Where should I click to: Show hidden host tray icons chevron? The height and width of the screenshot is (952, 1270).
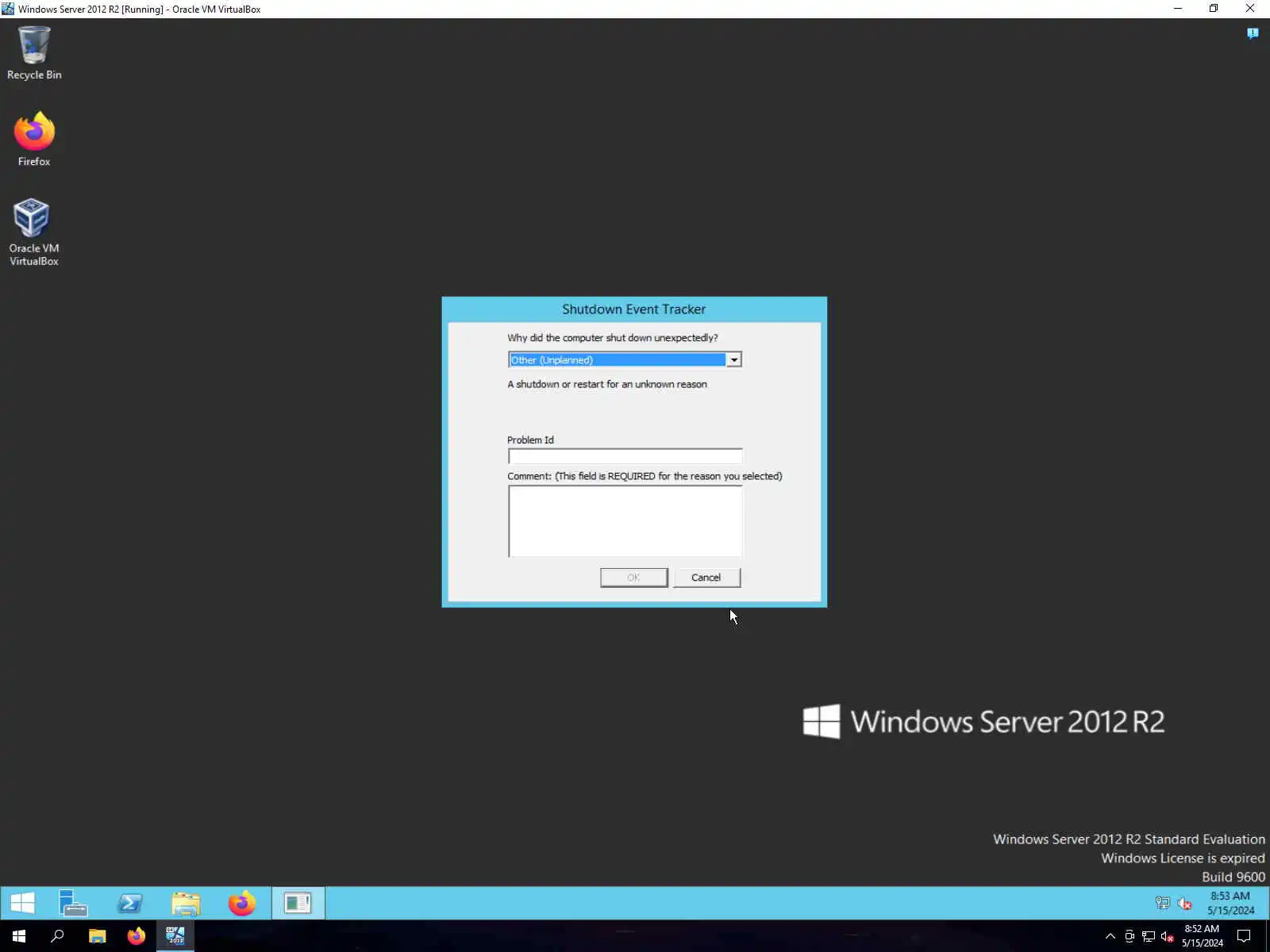click(1110, 936)
